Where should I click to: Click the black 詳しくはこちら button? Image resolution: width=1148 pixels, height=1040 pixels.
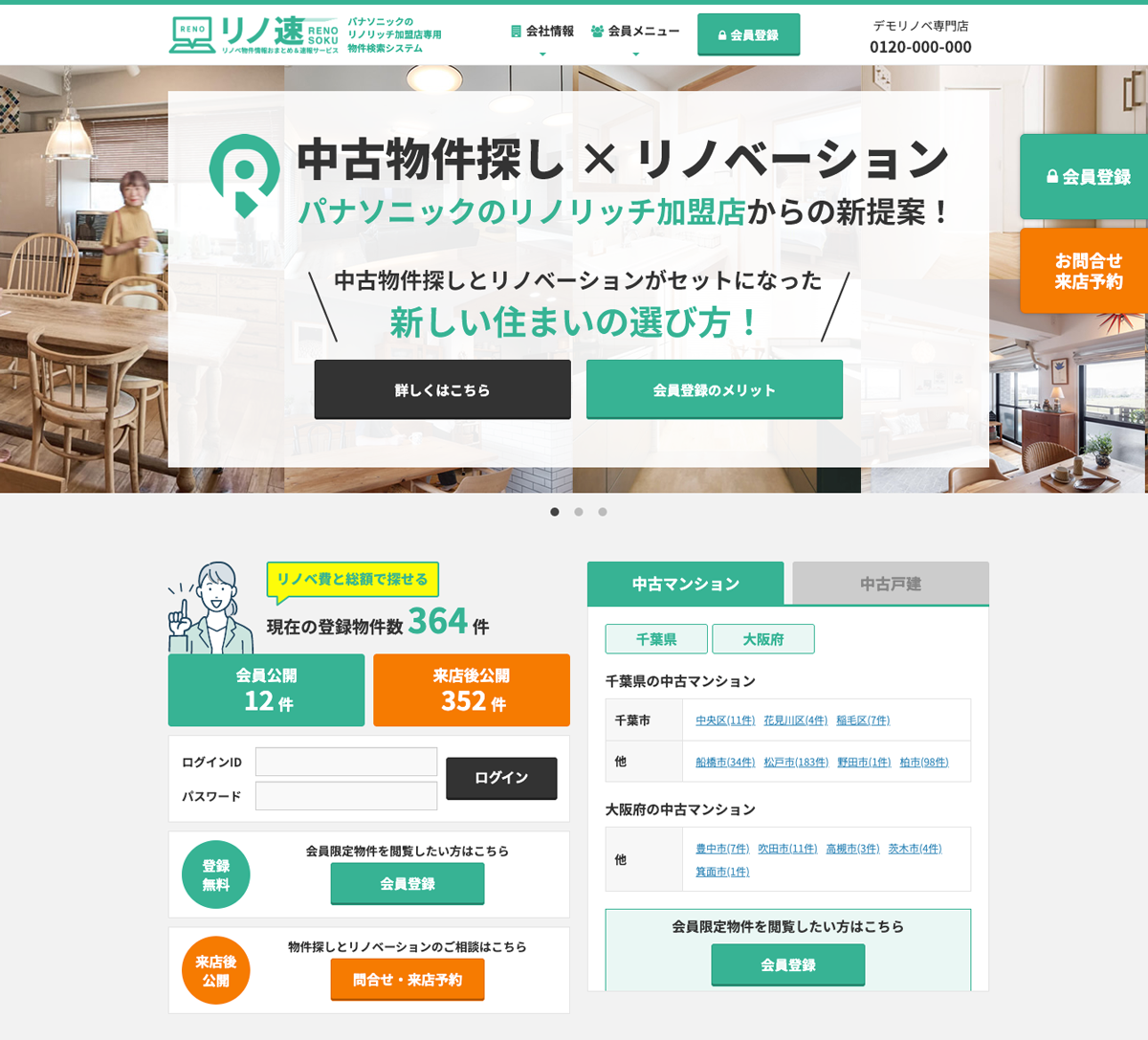[442, 389]
